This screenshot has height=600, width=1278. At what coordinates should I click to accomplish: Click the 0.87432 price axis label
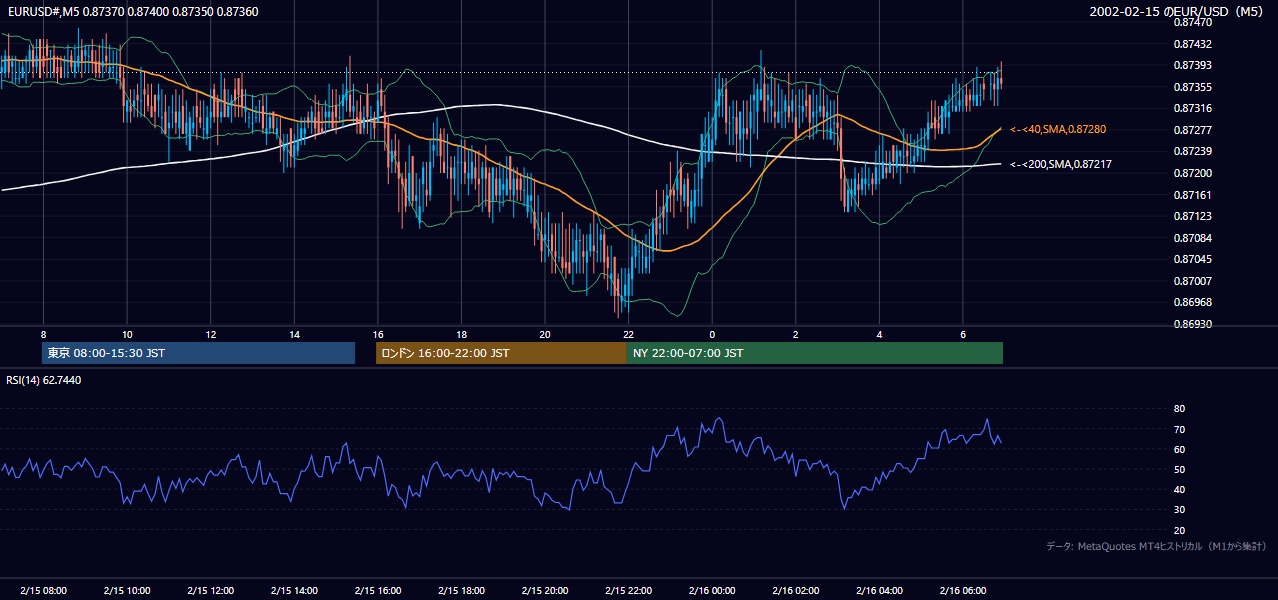(1192, 44)
